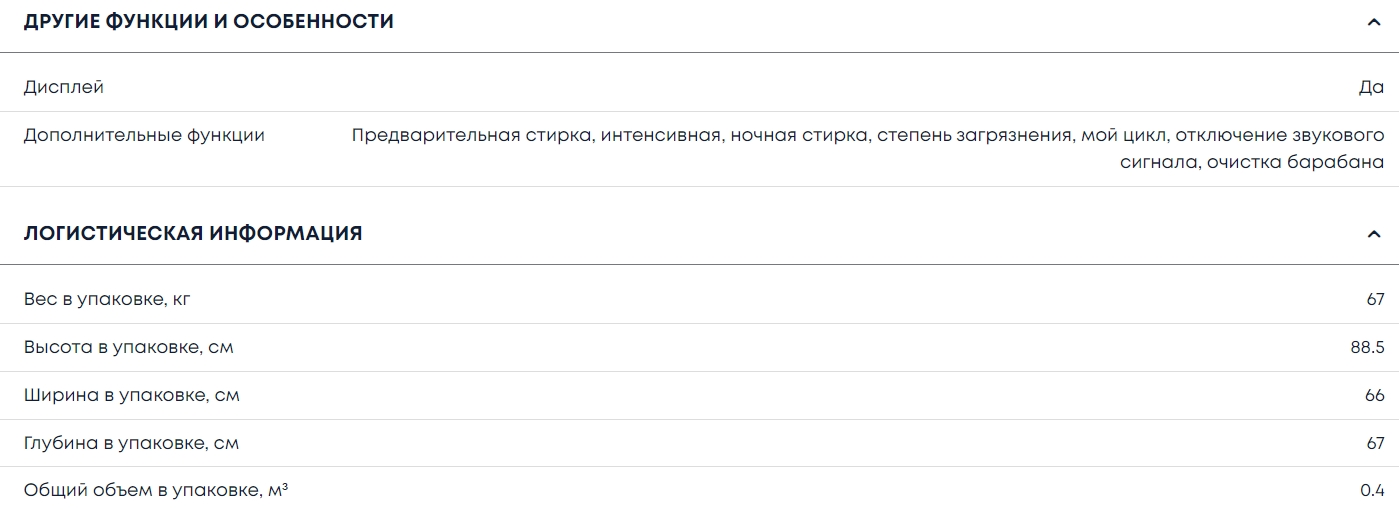
Task: Click the Да value for Дисплей
Action: click(1371, 87)
